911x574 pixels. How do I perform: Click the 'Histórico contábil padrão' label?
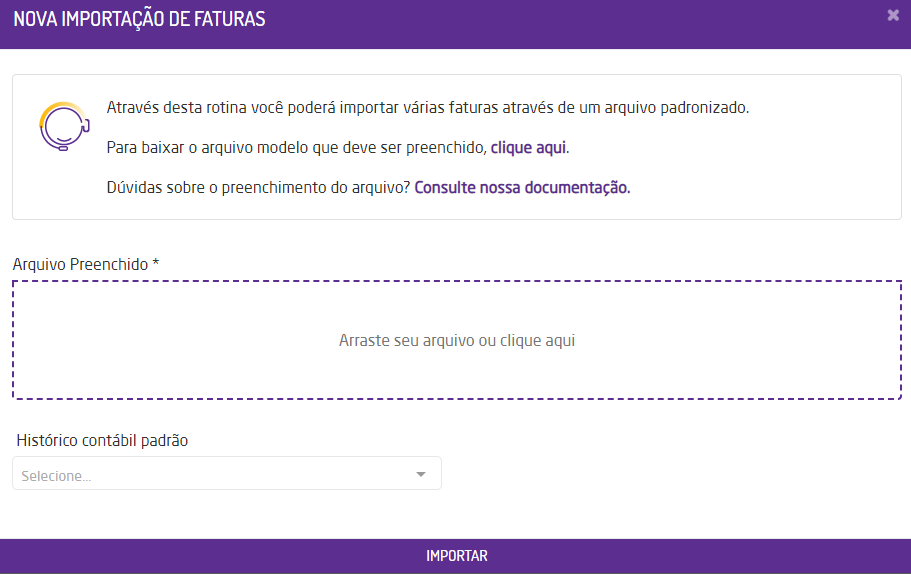click(102, 440)
